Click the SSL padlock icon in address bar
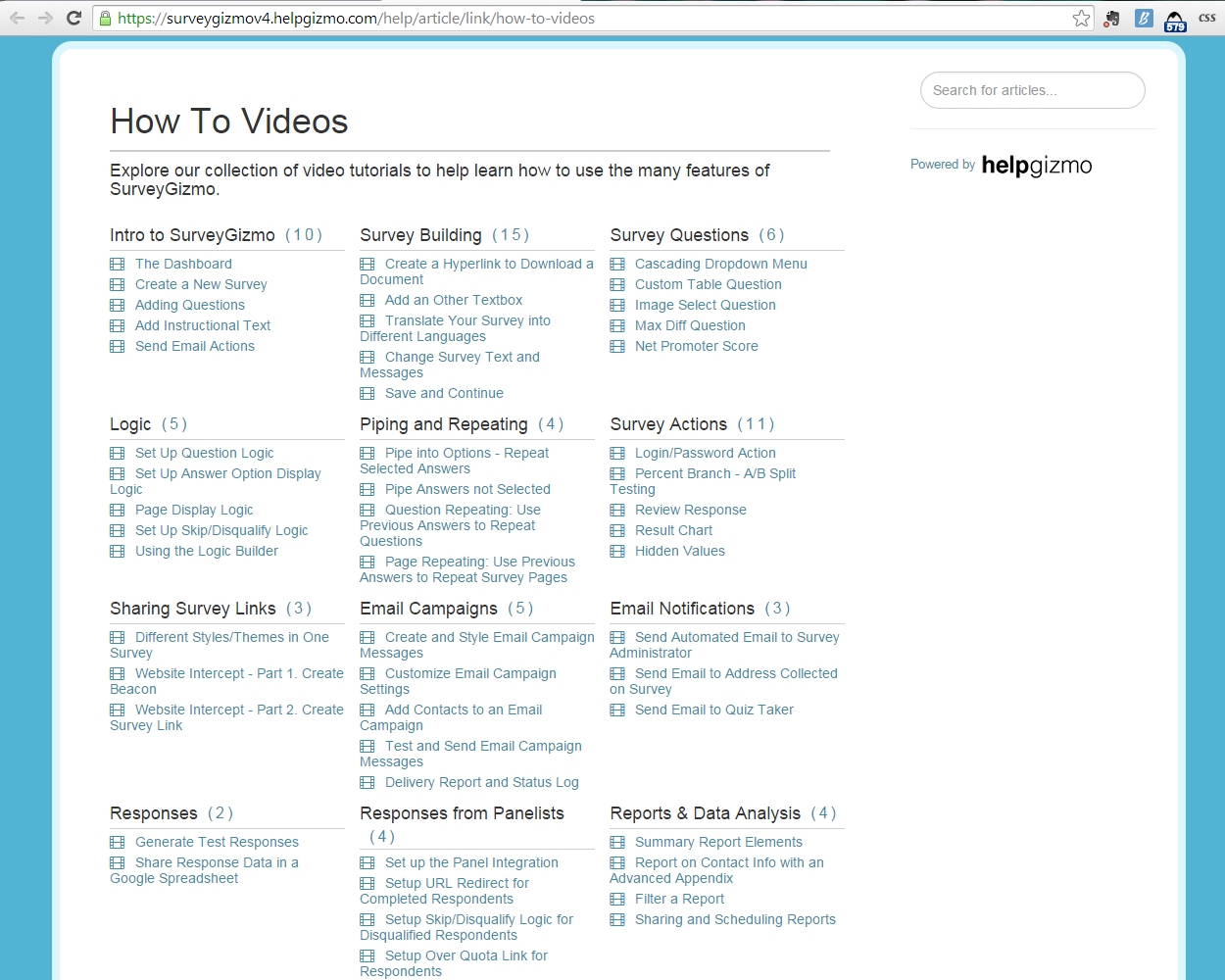The height and width of the screenshot is (980, 1225). coord(105,18)
